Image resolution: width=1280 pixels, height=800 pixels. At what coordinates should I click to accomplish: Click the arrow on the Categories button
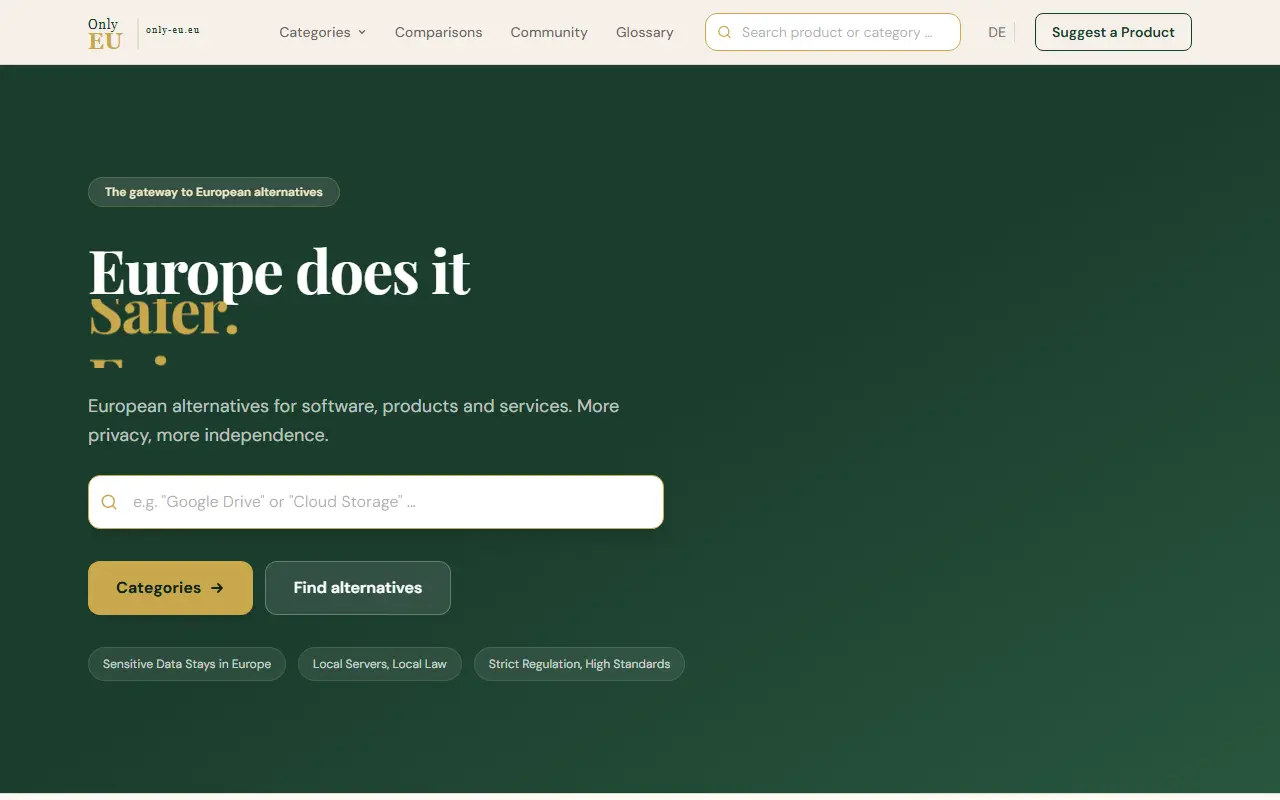point(217,588)
